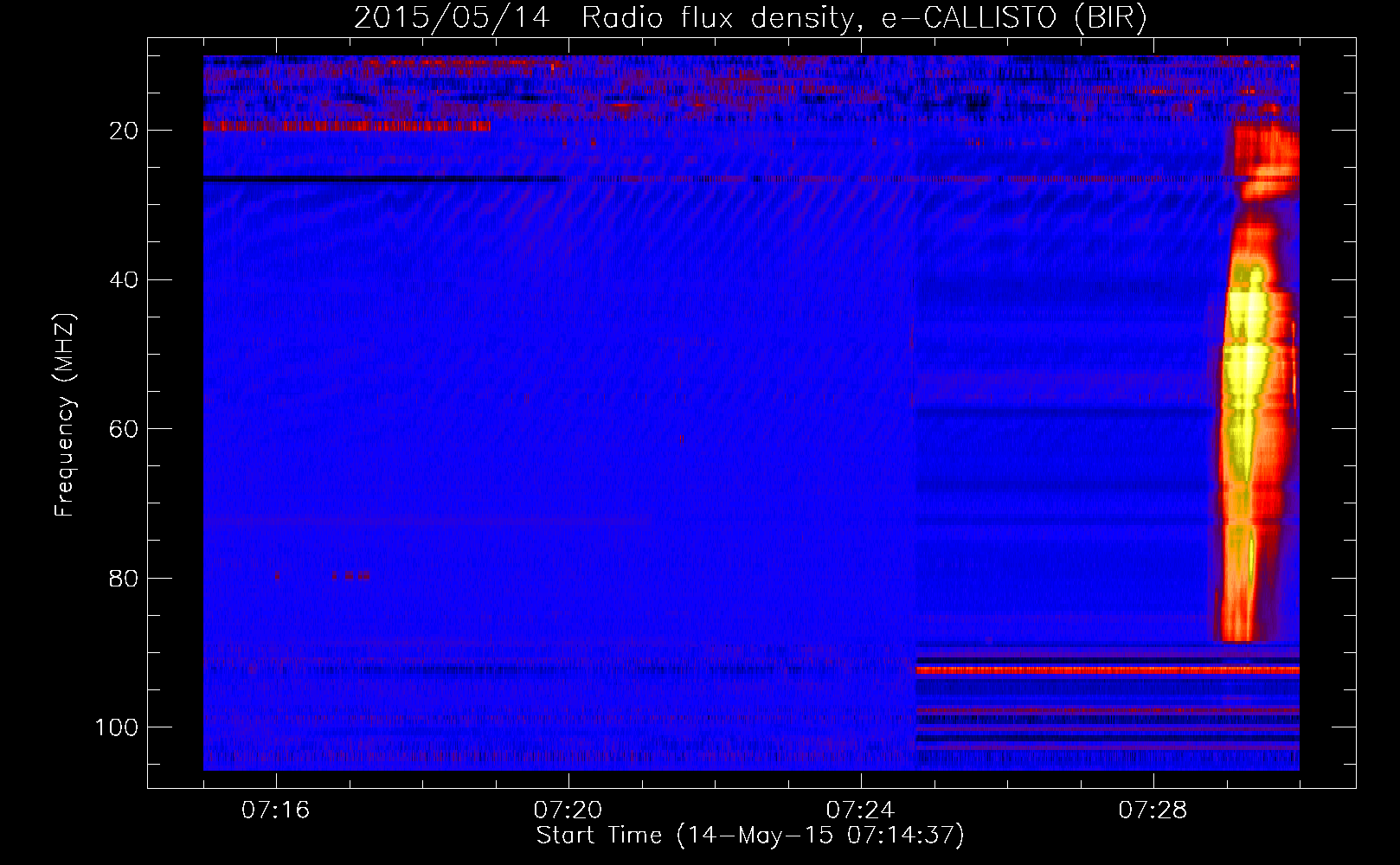Viewport: 1400px width, 865px height.
Task: Click the '60' frequency tick label
Action: [x=124, y=429]
